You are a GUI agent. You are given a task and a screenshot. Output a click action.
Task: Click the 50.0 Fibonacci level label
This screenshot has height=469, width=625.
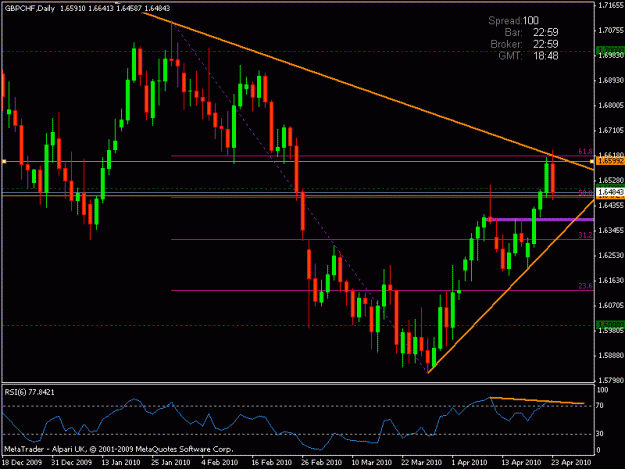coord(585,193)
